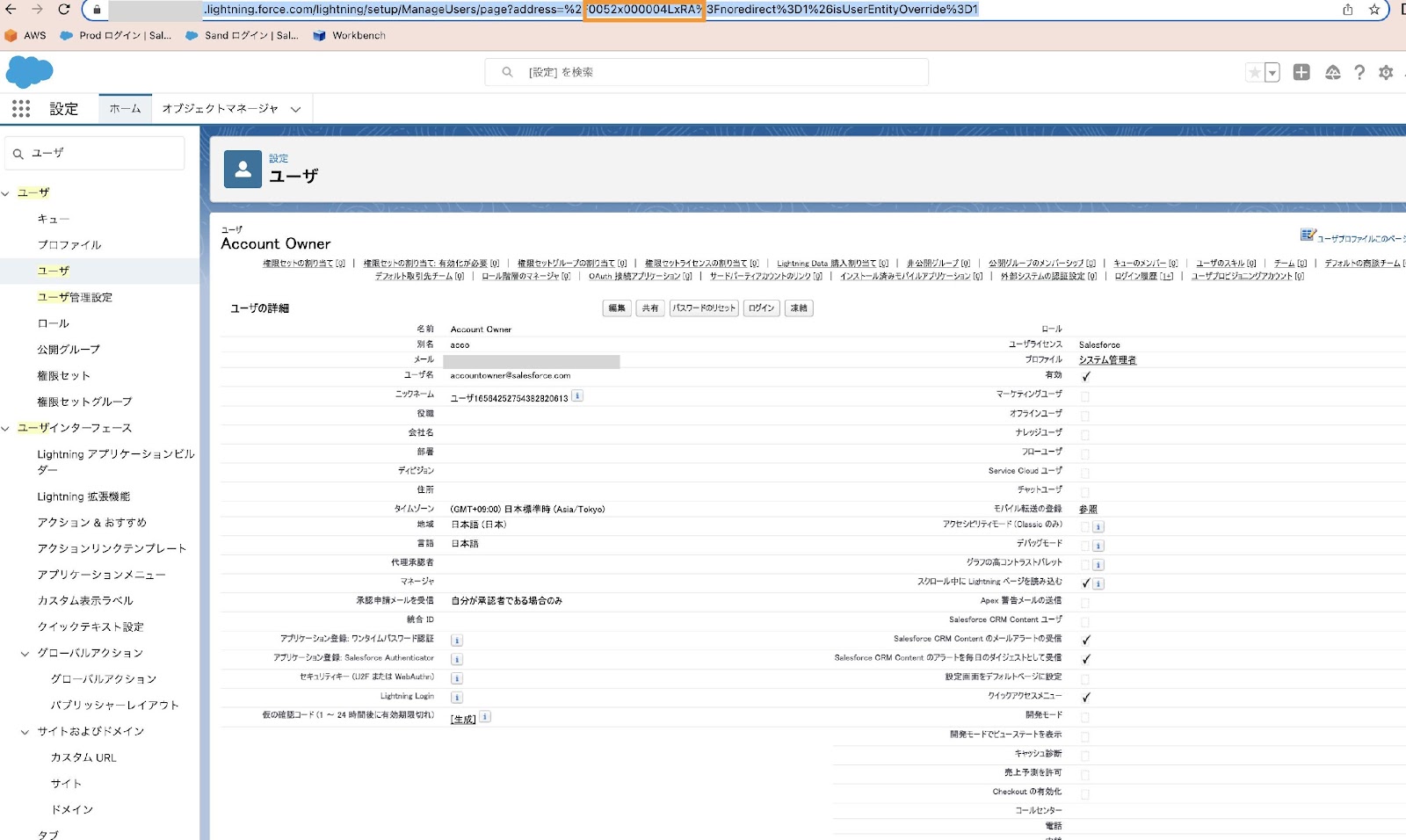Viewport: 1406px width, 840px height.
Task: Open the Help question mark icon
Action: coord(1359,73)
